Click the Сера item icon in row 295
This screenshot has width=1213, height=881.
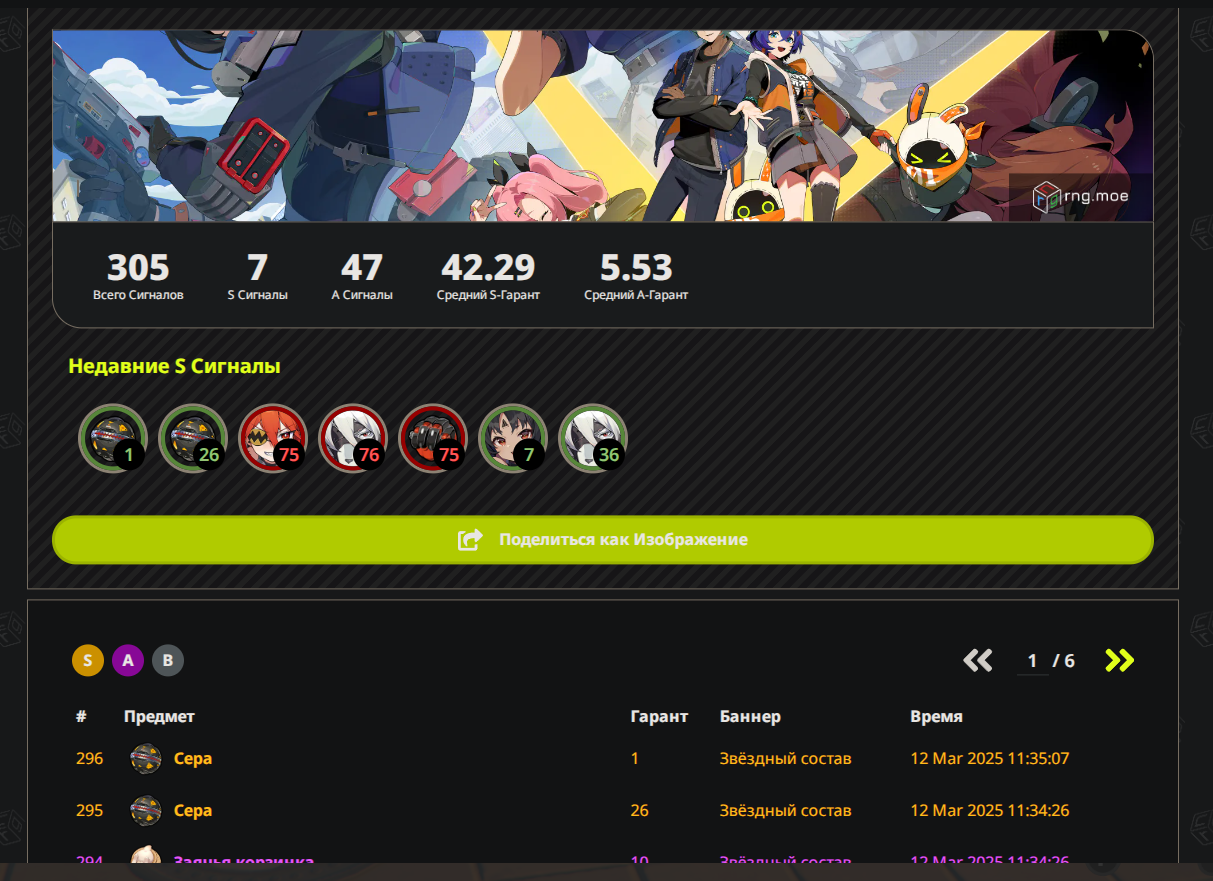point(146,810)
